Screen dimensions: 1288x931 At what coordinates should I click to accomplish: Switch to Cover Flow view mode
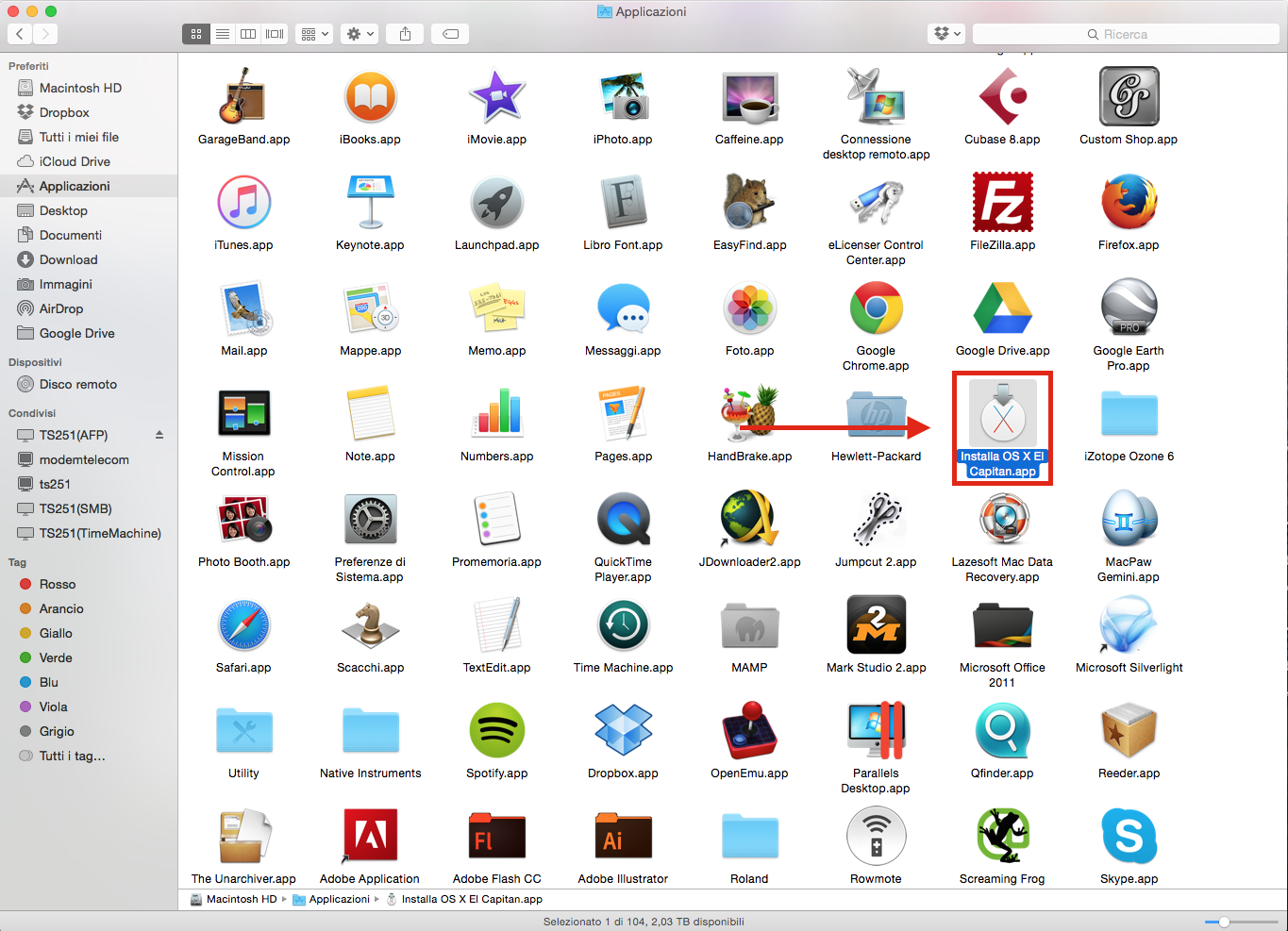(x=275, y=34)
